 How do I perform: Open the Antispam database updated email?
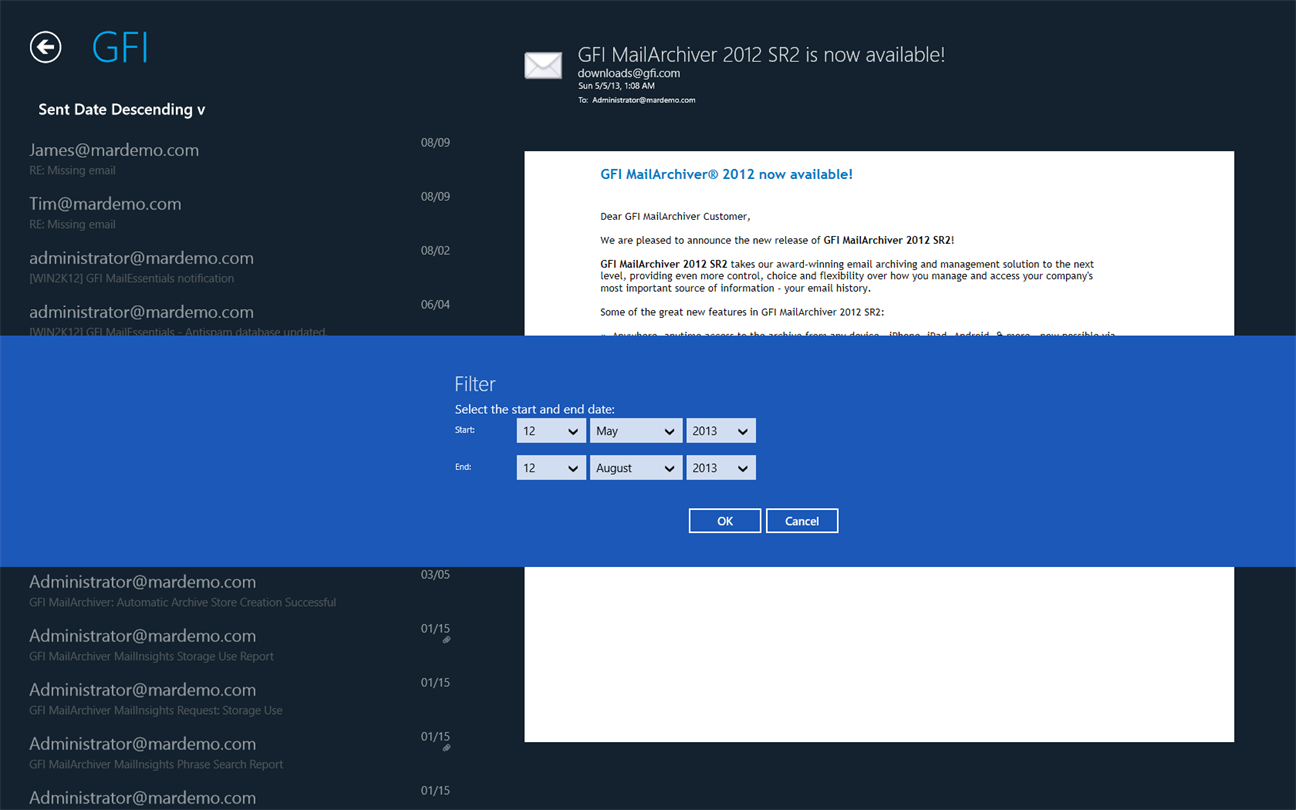240,317
